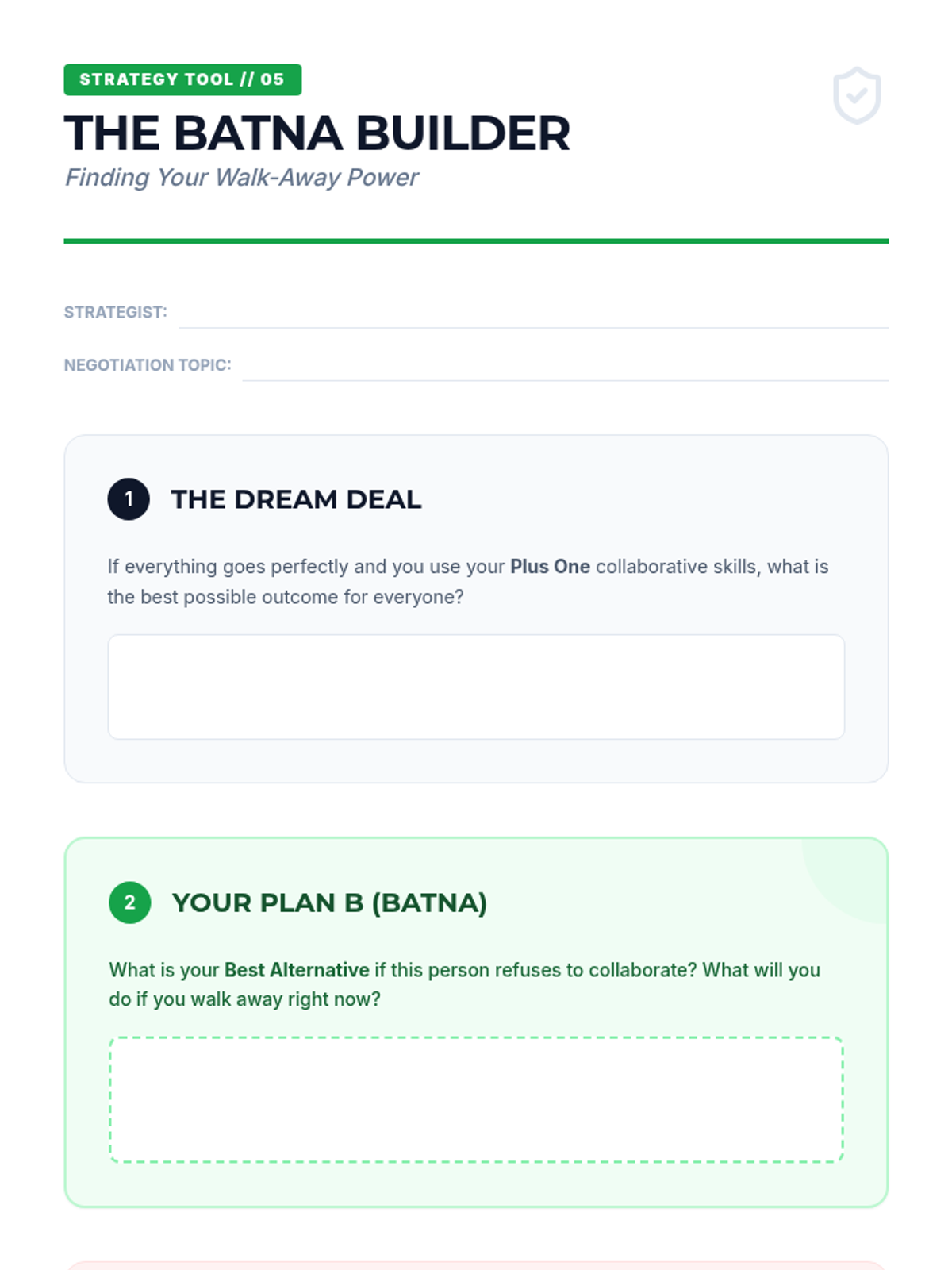Click the green divider line under the header
The width and height of the screenshot is (952, 1270).
tap(476, 241)
